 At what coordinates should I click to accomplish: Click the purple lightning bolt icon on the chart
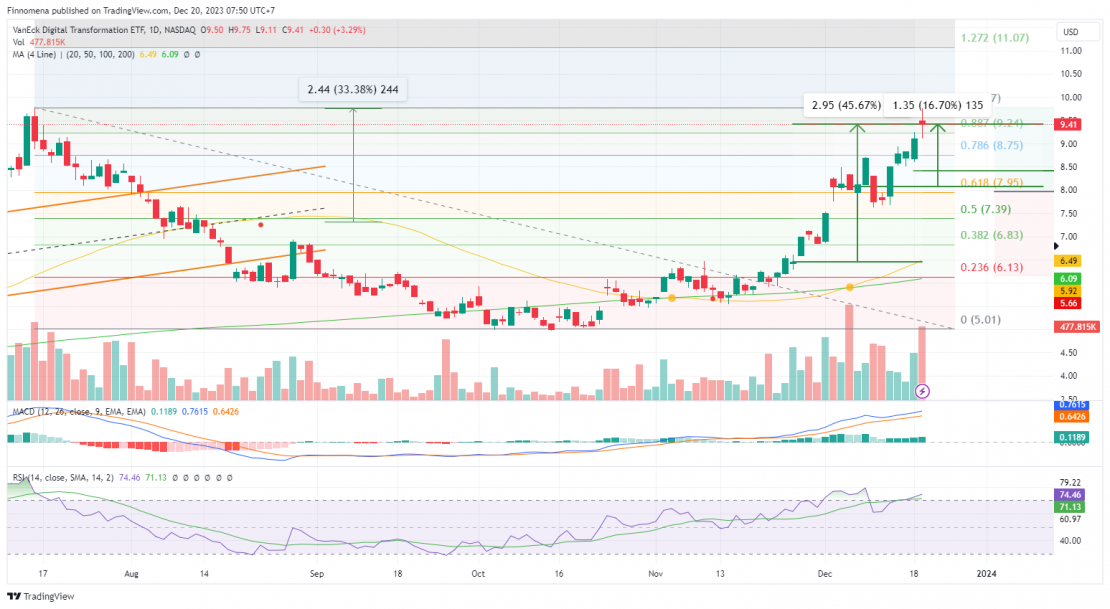[922, 390]
